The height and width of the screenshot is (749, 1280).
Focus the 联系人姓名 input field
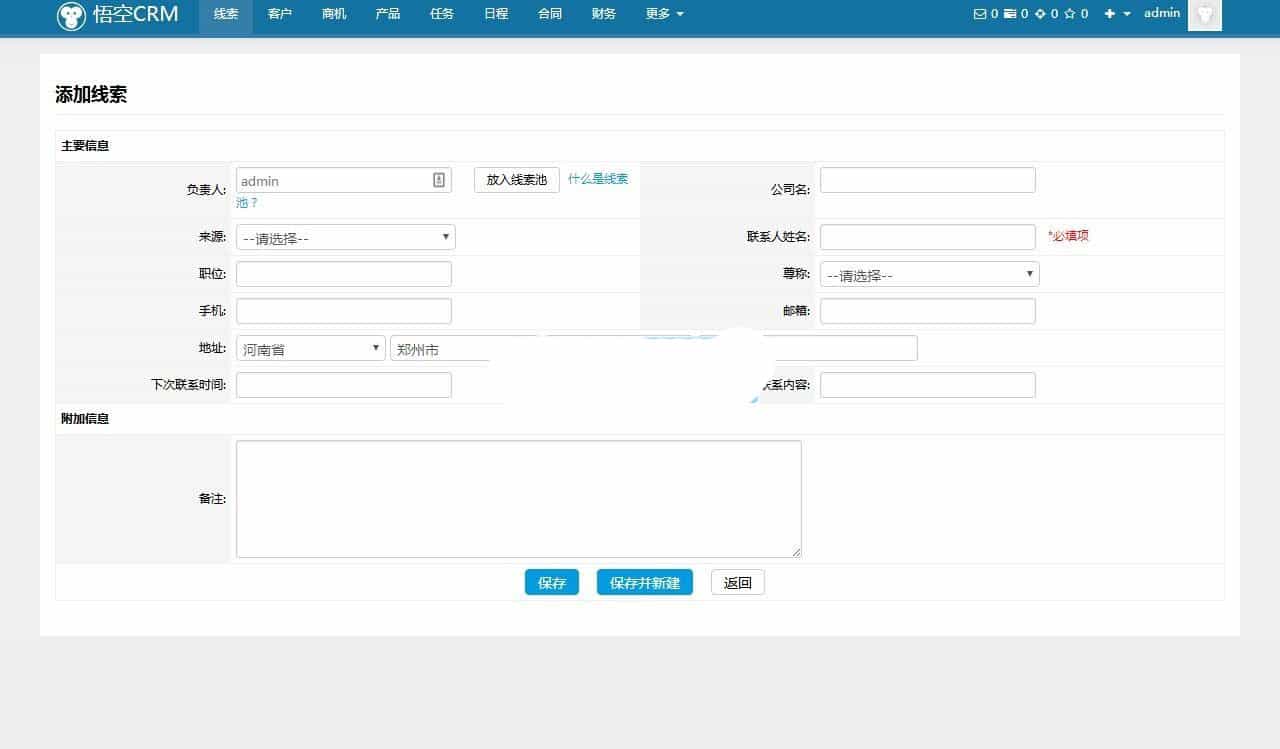click(x=928, y=237)
